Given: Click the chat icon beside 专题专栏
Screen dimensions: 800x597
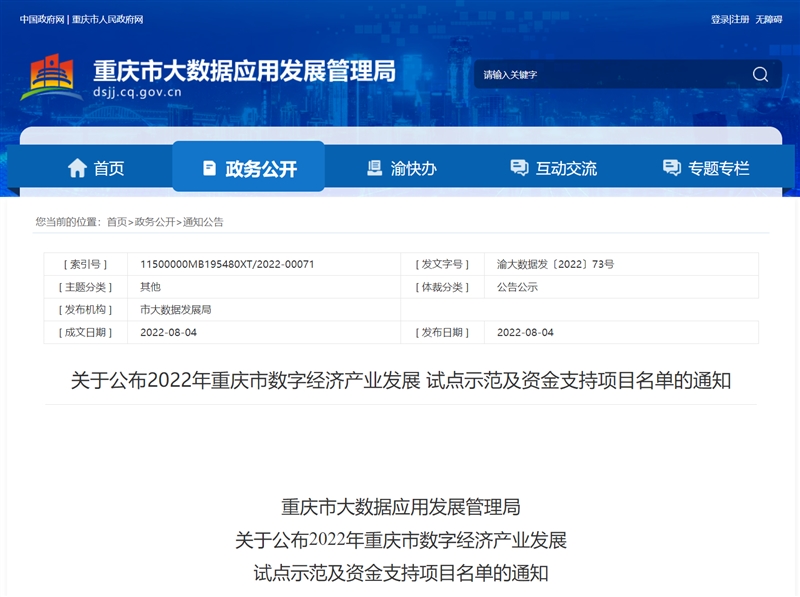Looking at the screenshot, I should click(x=671, y=167).
